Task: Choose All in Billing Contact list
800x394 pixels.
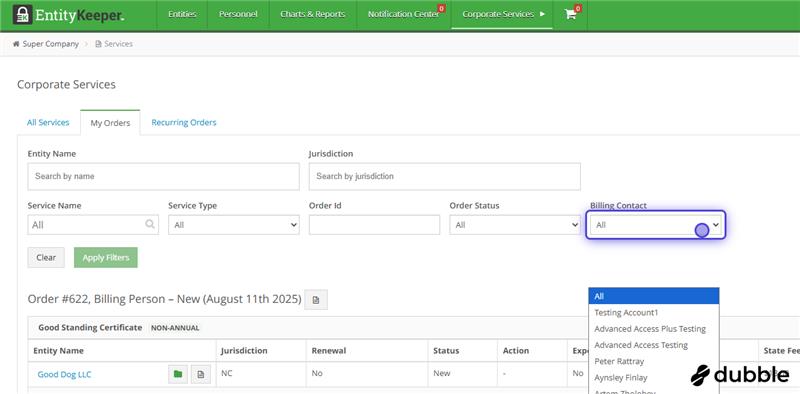Action: 654,296
